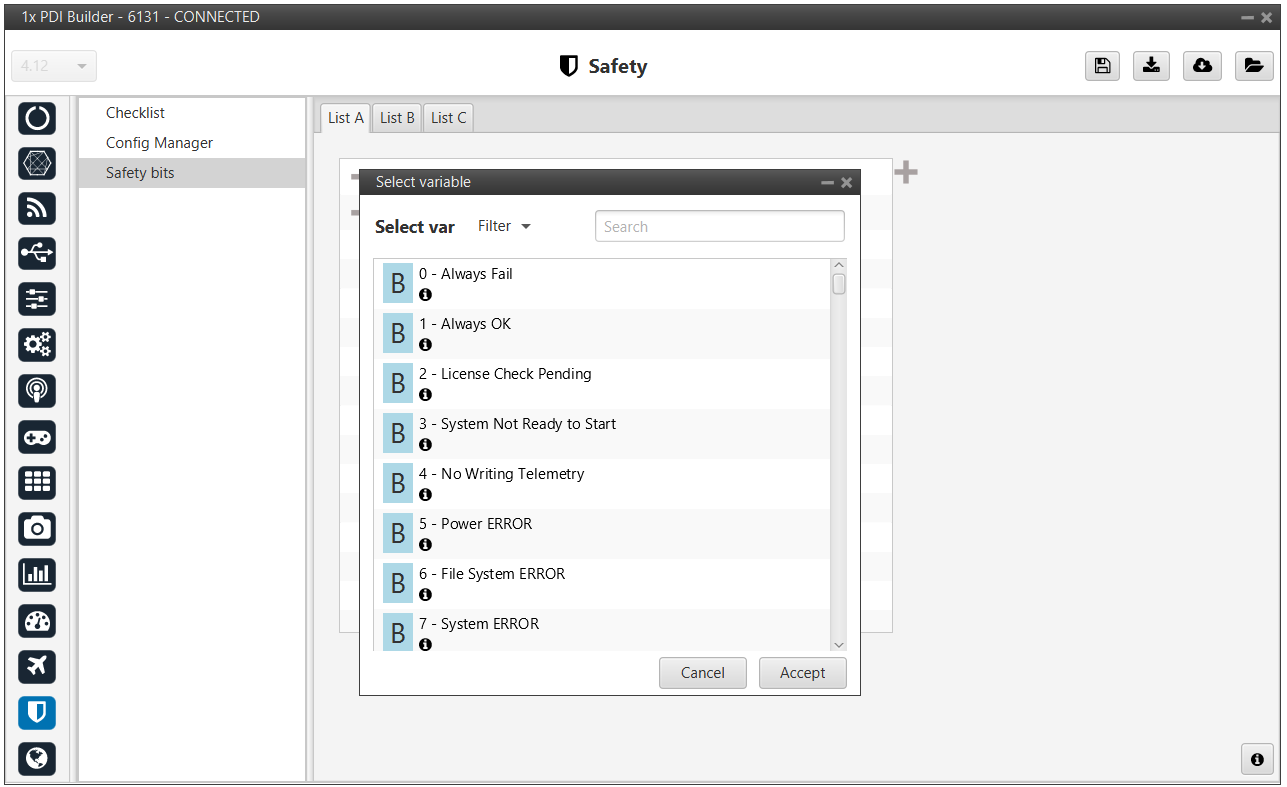Open the folder icon in top toolbar
This screenshot has width=1287, height=787.
pos(1252,66)
